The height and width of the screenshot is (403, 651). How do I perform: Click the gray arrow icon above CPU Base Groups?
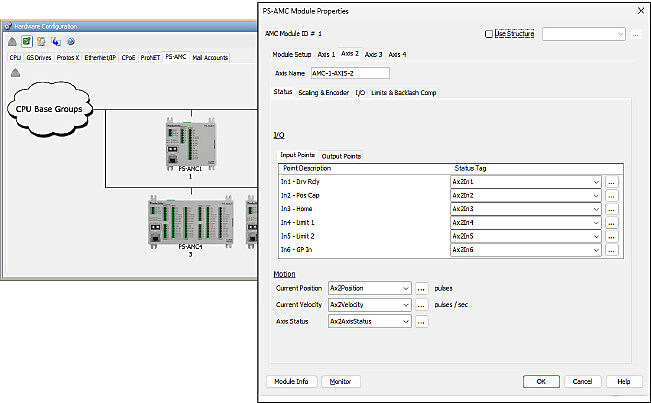[x=15, y=73]
